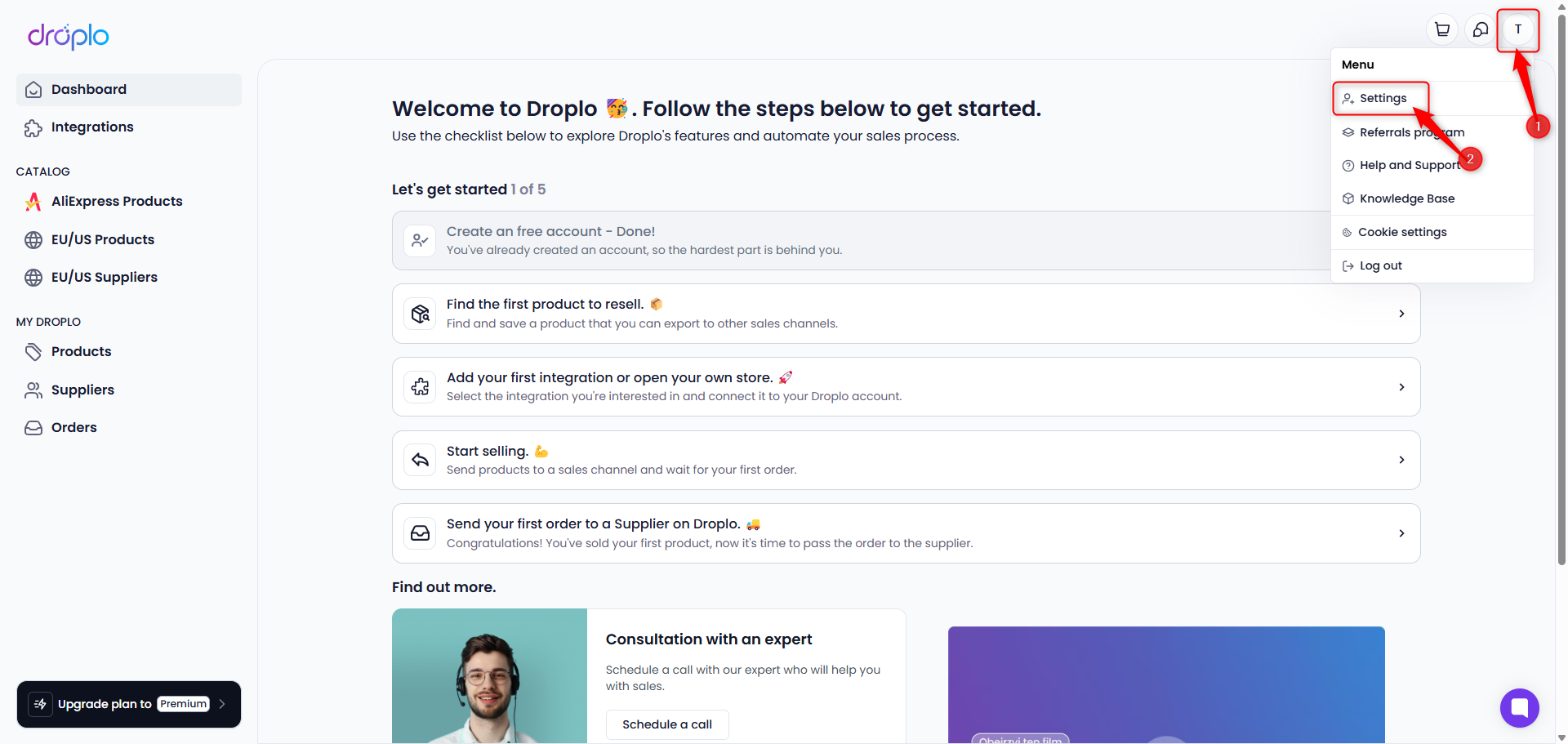Click the purple video banner thumbnail

pyautogui.click(x=1166, y=685)
